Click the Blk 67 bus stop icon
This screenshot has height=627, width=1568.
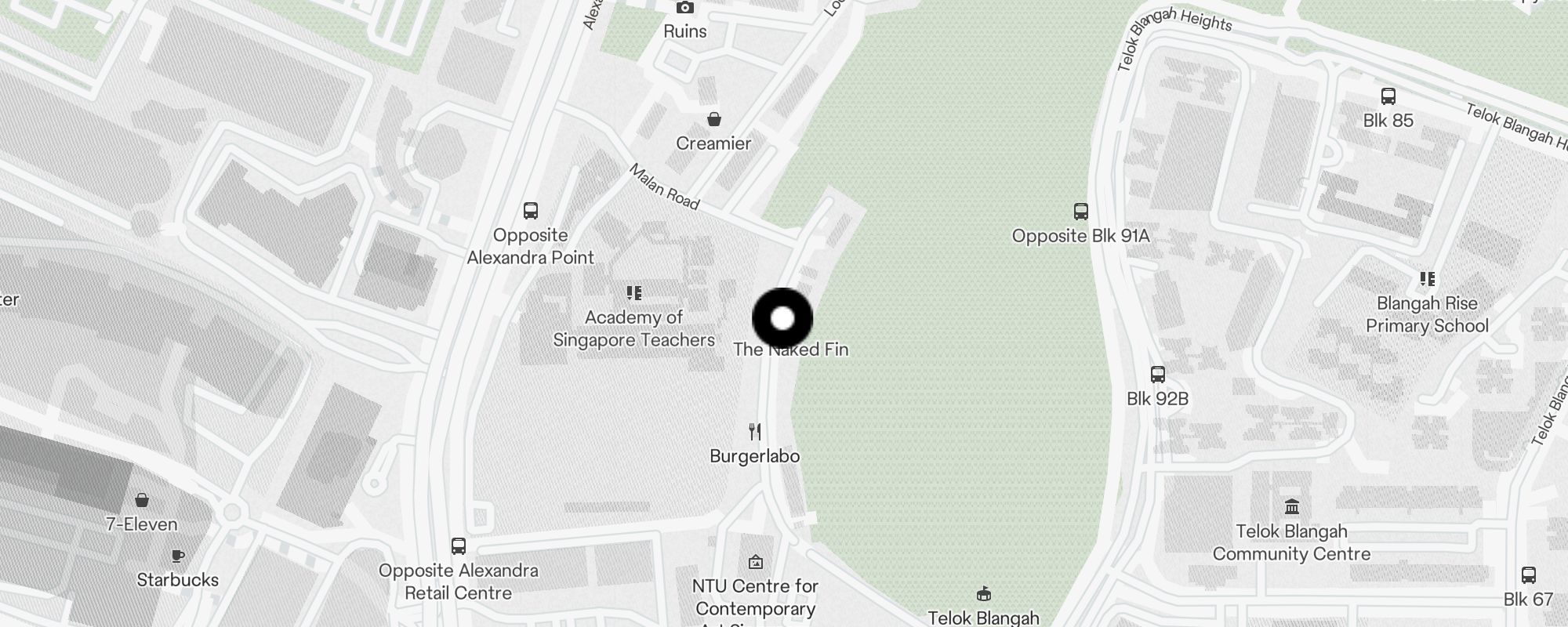(x=1529, y=575)
